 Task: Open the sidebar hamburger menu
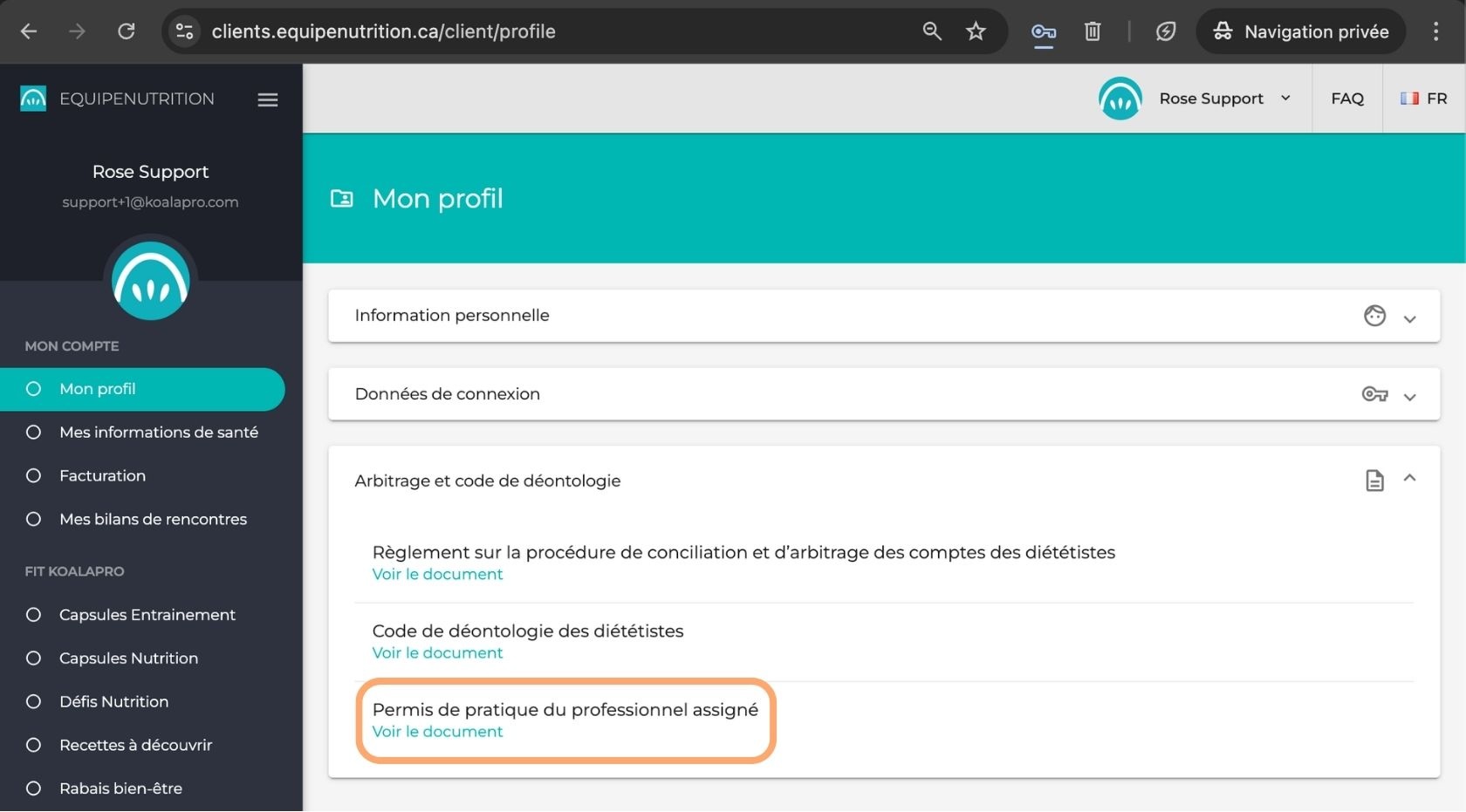[268, 99]
